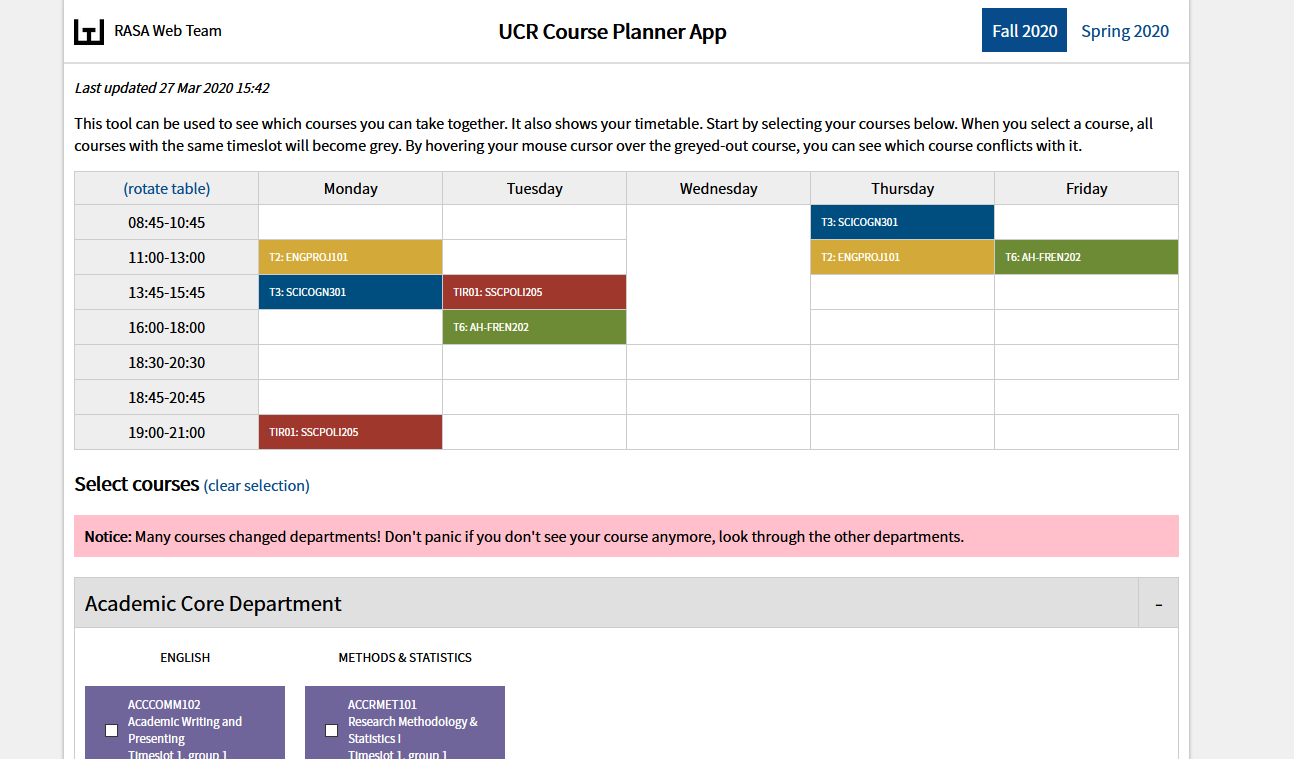Viewport: 1294px width, 759px height.
Task: Click Tuesday SSCPOLI205 red timetable block
Action: coord(534,292)
